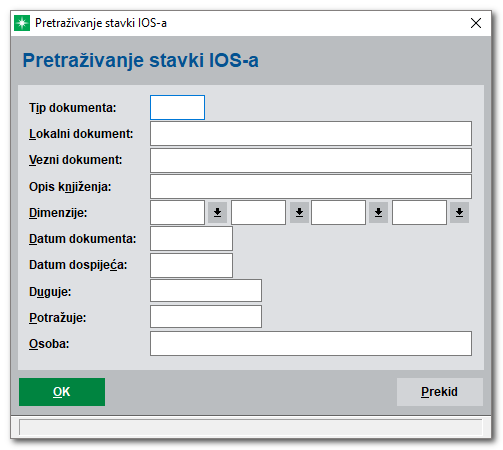
Task: Open the second Dimenzije lookup arrow
Action: pos(299,212)
